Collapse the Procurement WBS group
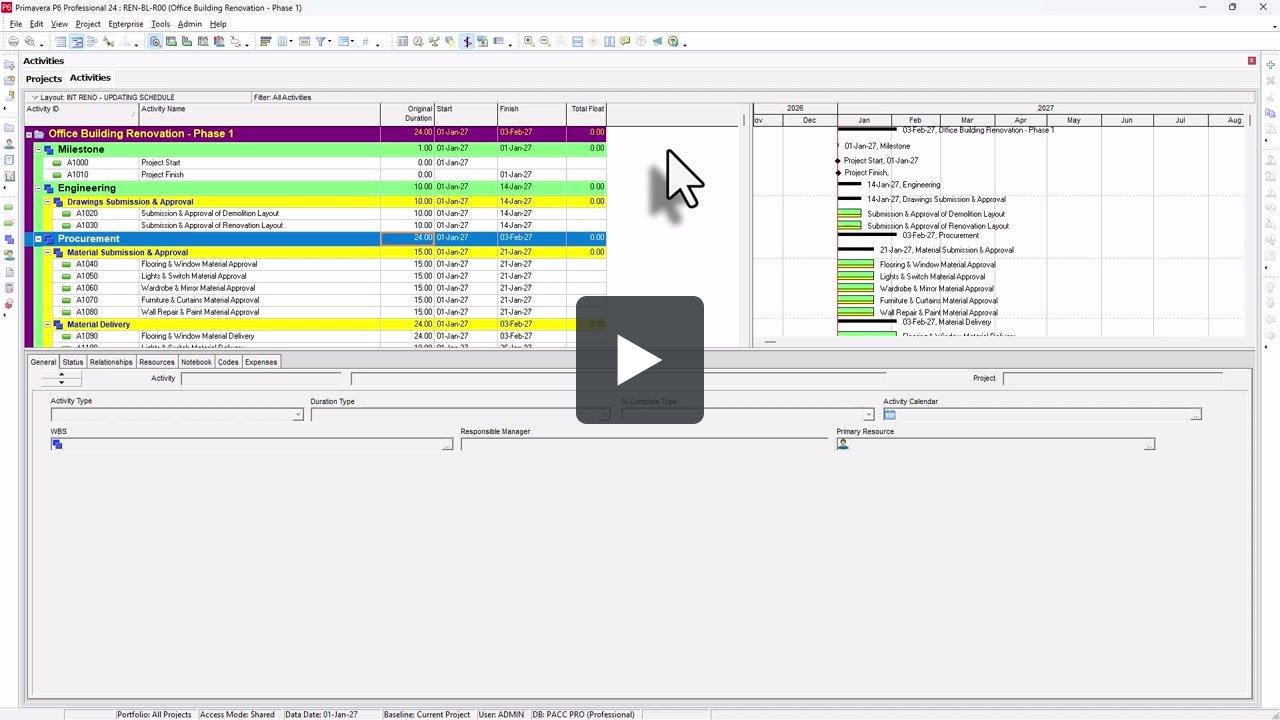The height and width of the screenshot is (720, 1280). click(39, 239)
